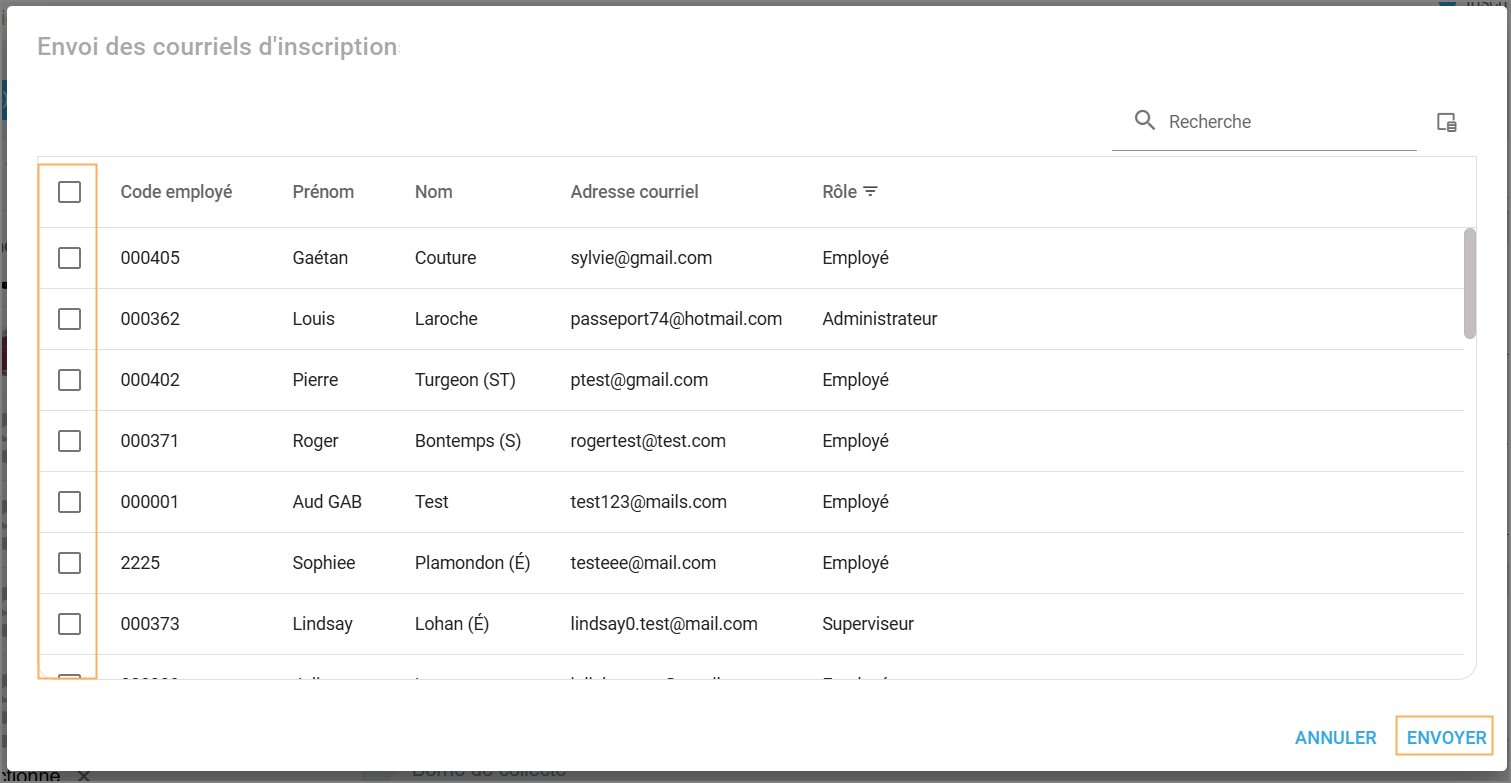
Task: Sort by the Code employé column header
Action: [x=176, y=192]
